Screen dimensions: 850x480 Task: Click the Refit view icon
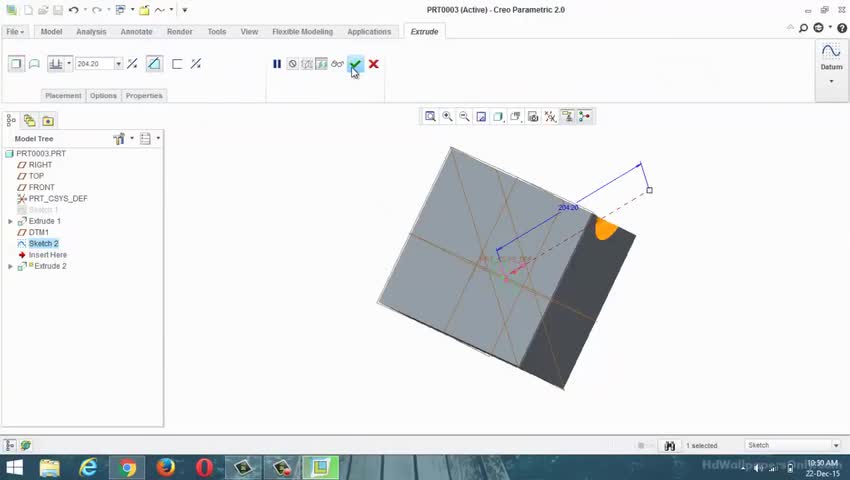(430, 117)
